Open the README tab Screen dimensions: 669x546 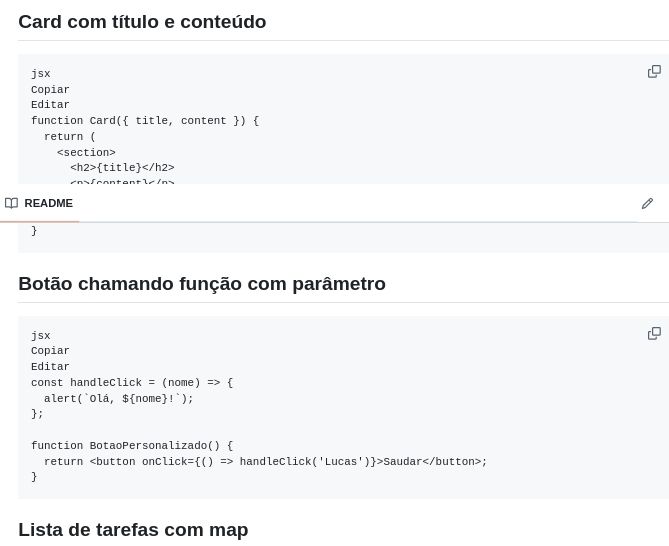(48, 203)
